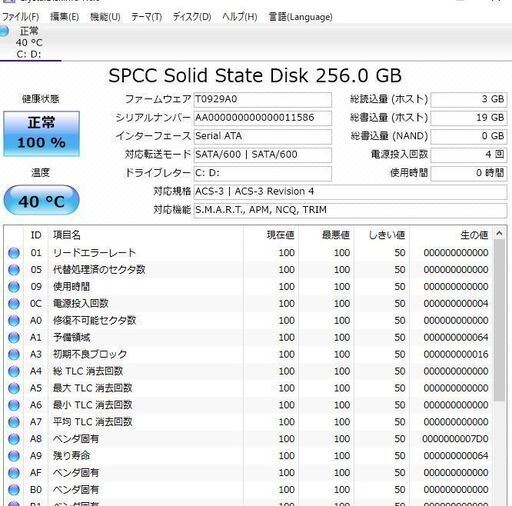The height and width of the screenshot is (506, 512).
Task: Click the status circle for A1 予備領域
Action: pyautogui.click(x=14, y=338)
